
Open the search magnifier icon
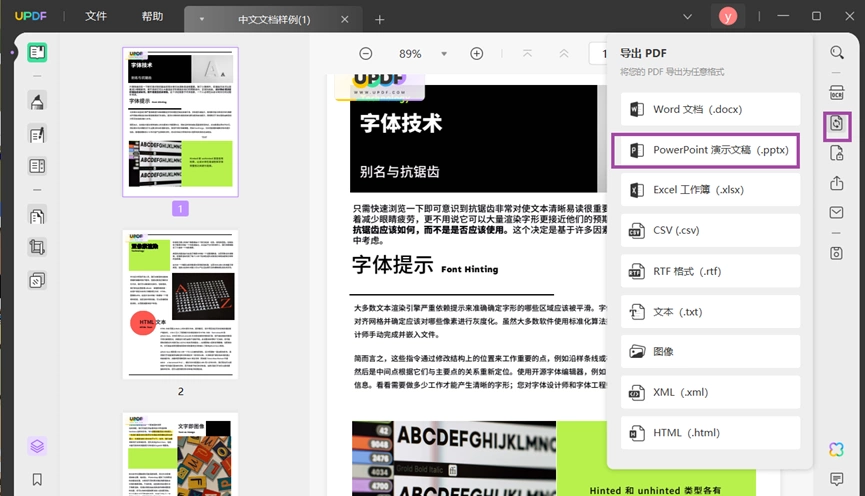[837, 52]
